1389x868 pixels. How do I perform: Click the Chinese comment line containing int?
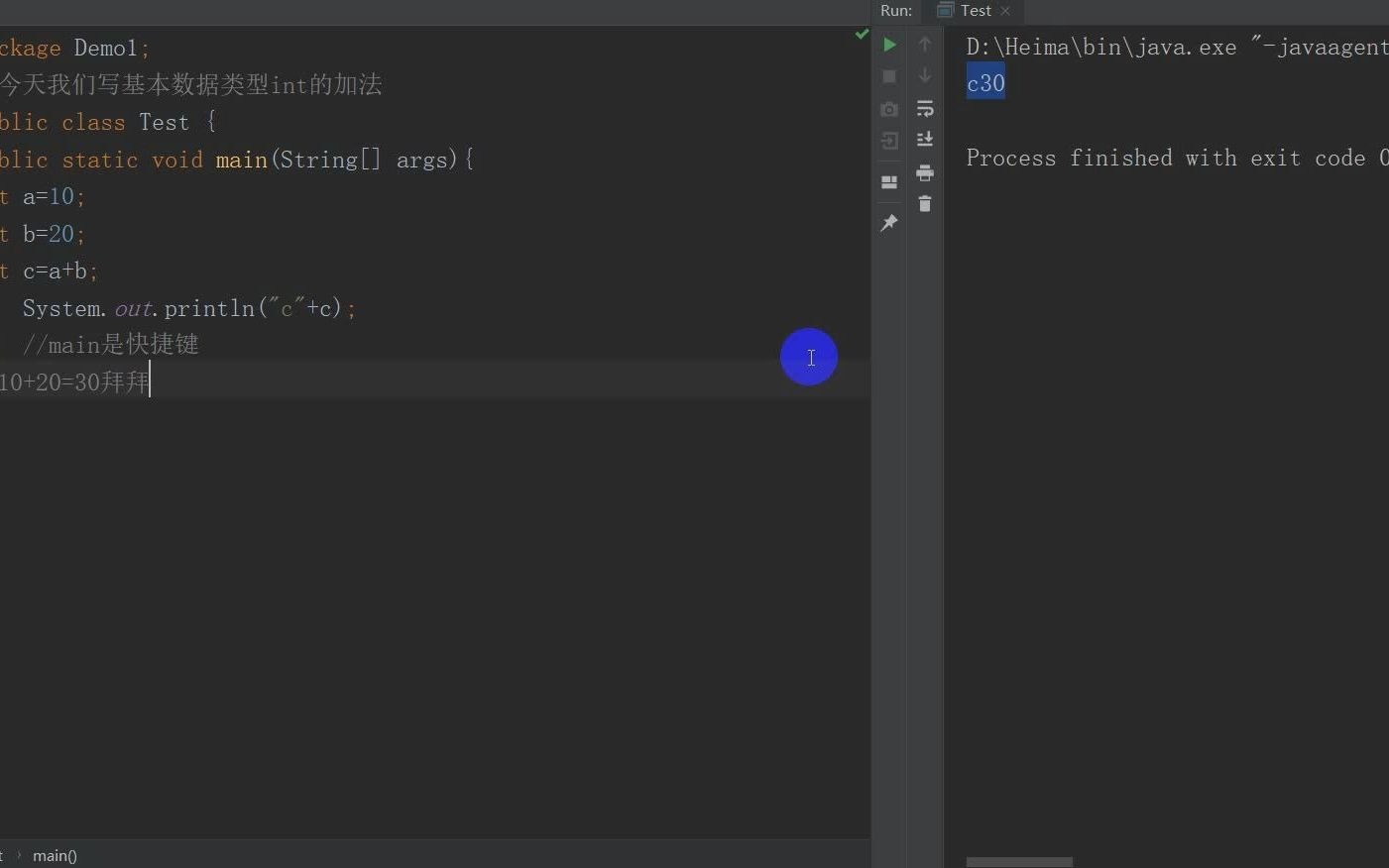pyautogui.click(x=191, y=85)
